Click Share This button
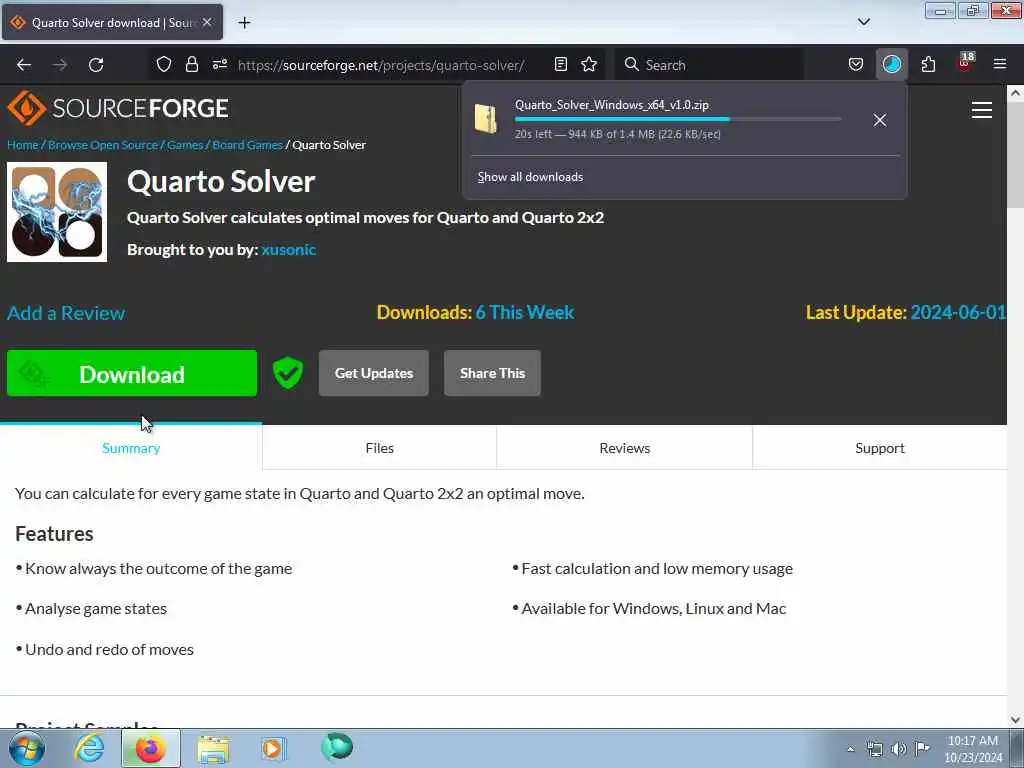This screenshot has width=1024, height=768. point(492,373)
